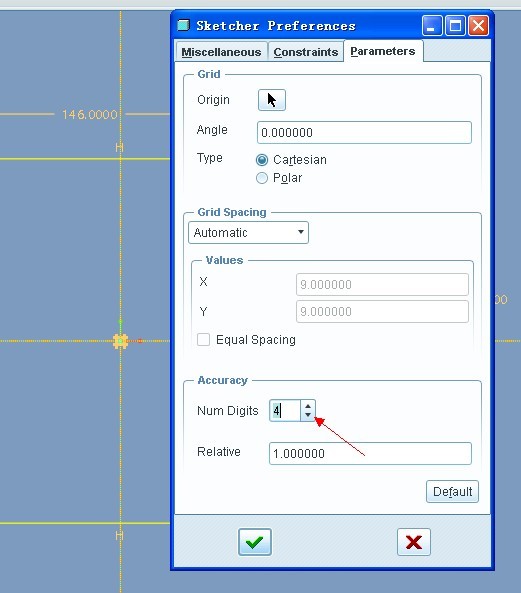Click the sketch origin point marker
This screenshot has height=593, width=521.
point(121,341)
